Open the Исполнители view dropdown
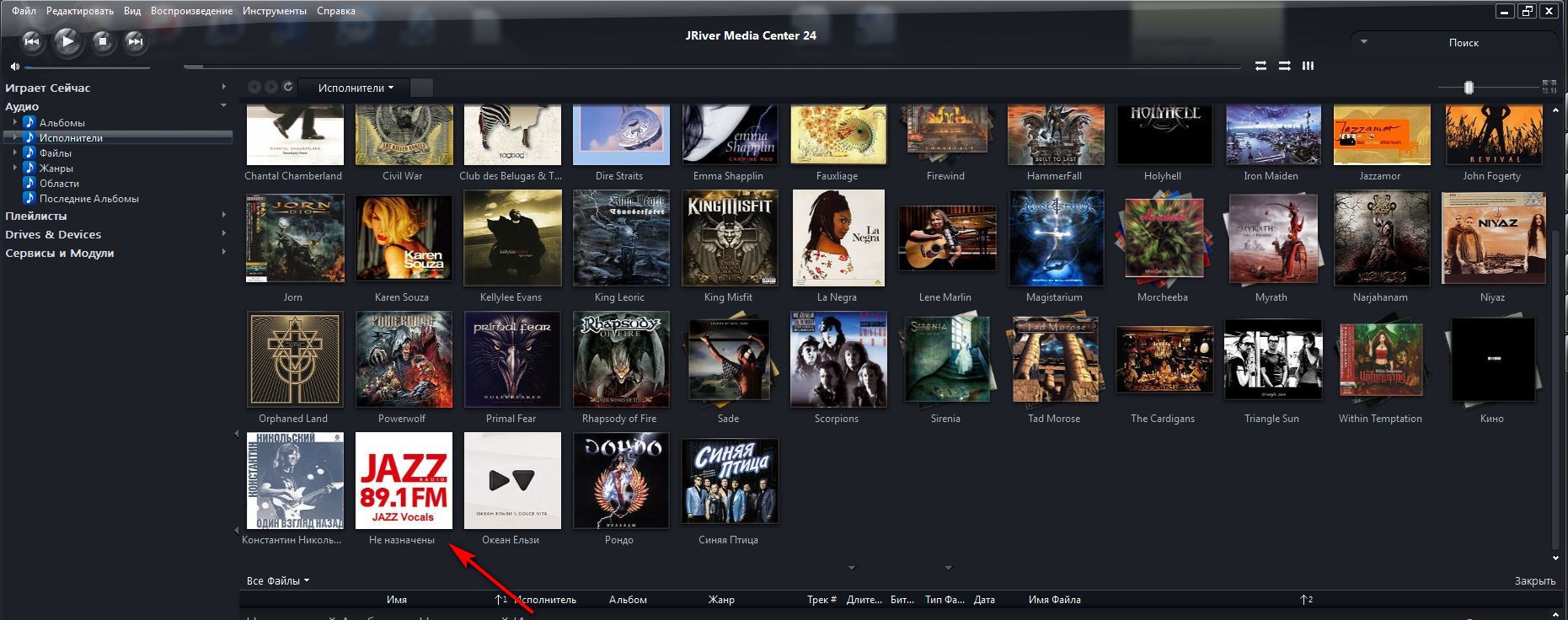The height and width of the screenshot is (620, 1568). (x=356, y=88)
